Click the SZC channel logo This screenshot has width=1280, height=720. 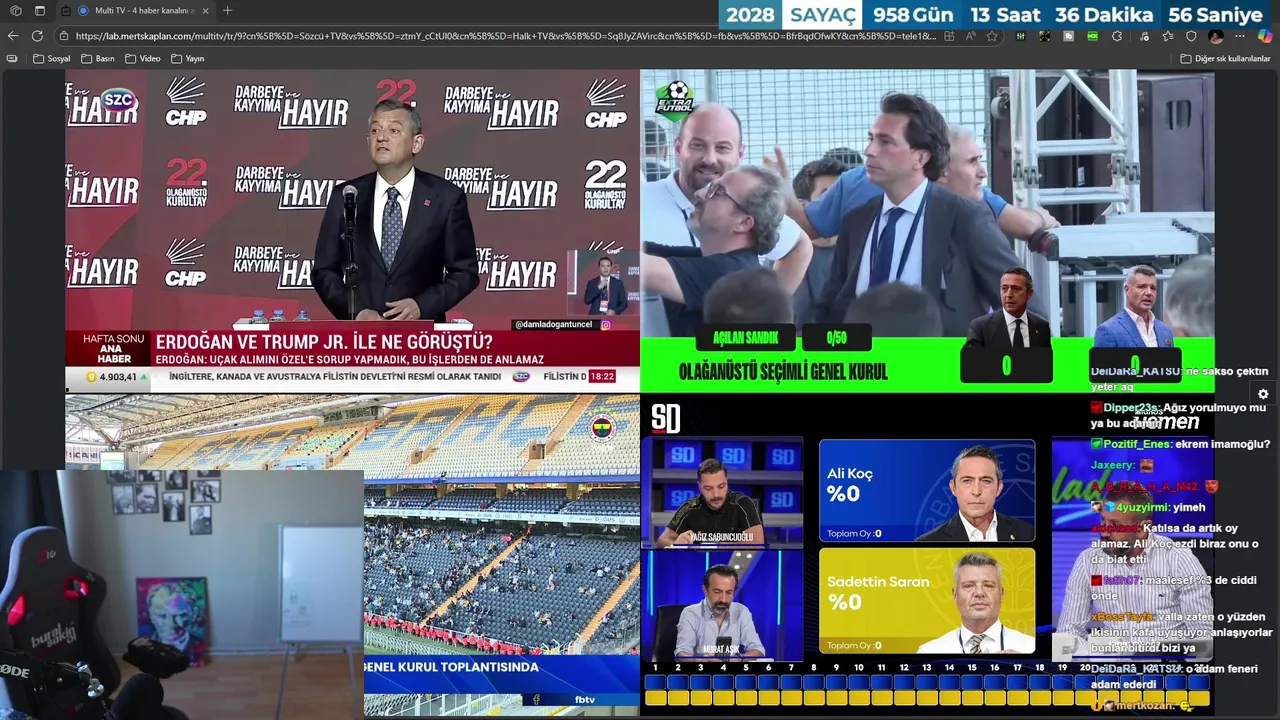point(118,99)
